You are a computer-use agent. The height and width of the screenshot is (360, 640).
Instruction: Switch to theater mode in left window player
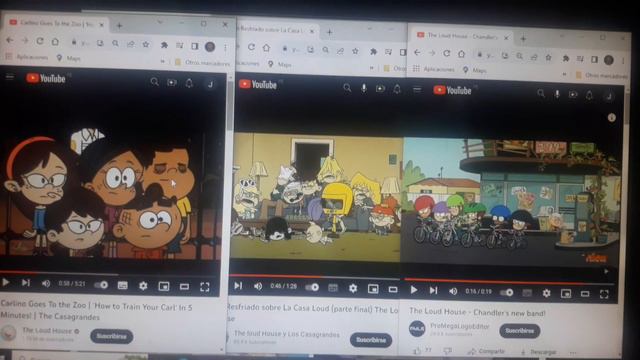184,287
